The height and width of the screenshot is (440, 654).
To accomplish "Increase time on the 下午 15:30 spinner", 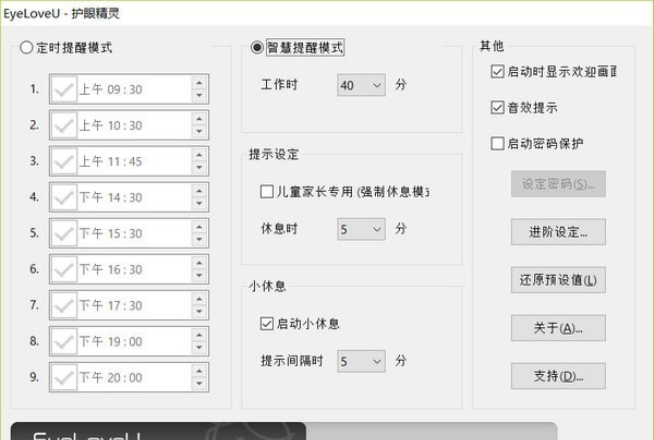I will click(x=199, y=226).
